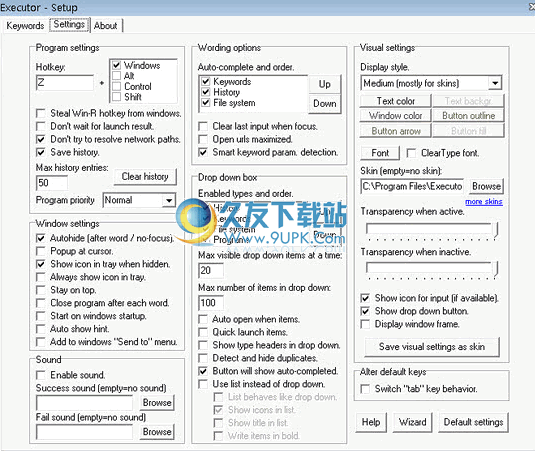This screenshot has width=535, height=451.
Task: Check Steal Win-R hotkey from windows
Action: [41, 113]
